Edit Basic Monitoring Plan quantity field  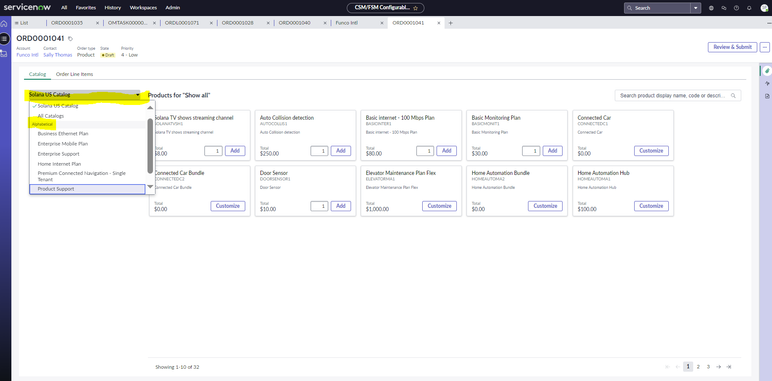(531, 151)
